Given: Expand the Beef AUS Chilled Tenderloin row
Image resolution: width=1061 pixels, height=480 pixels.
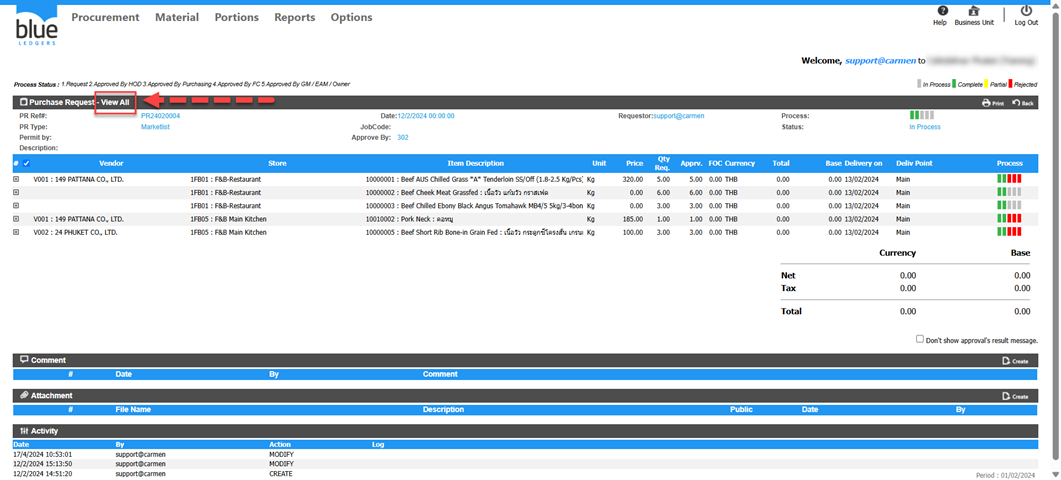Looking at the screenshot, I should [16, 179].
